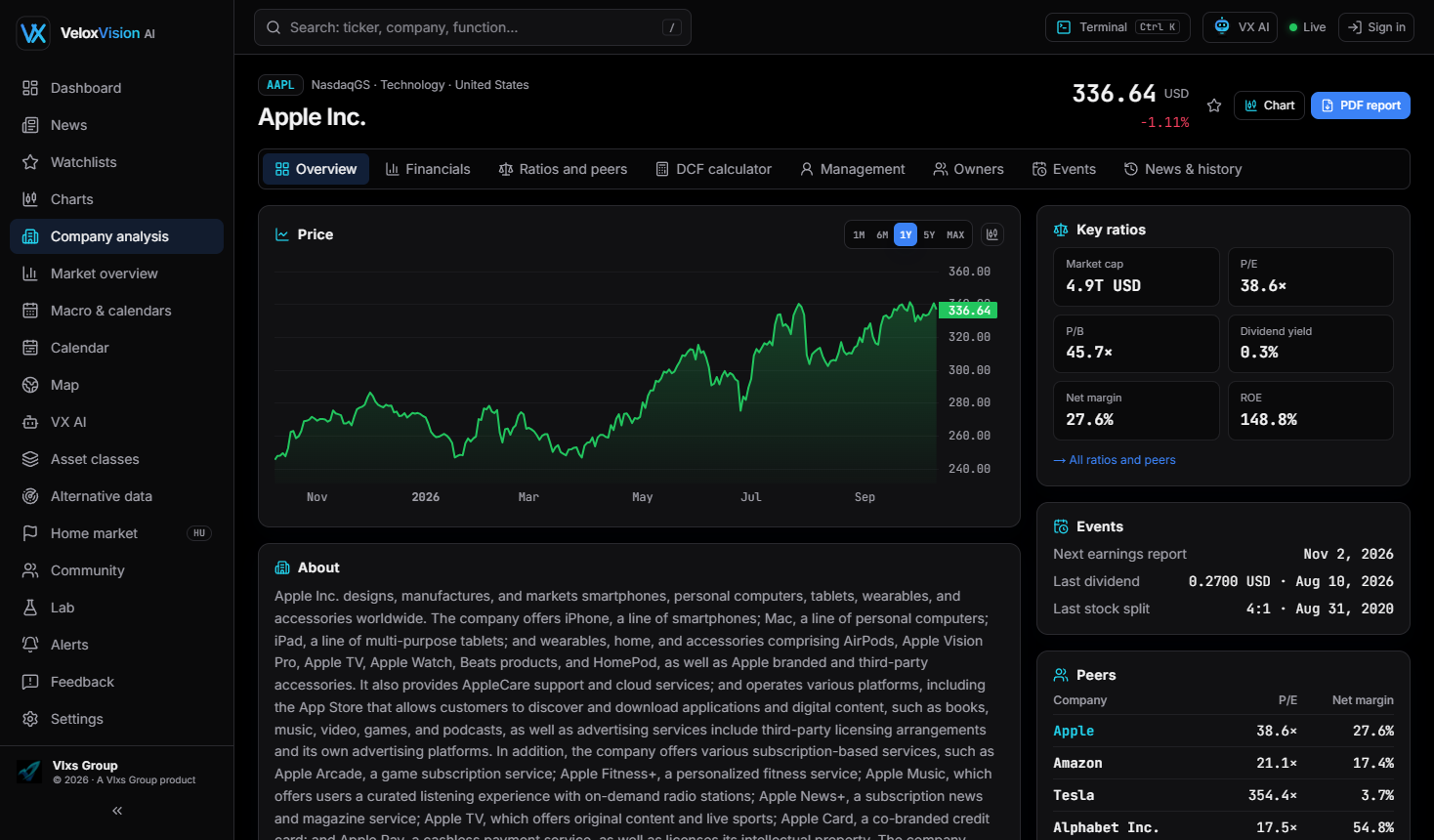Select the 5Y price range
The image size is (1434, 840).
pos(929,234)
